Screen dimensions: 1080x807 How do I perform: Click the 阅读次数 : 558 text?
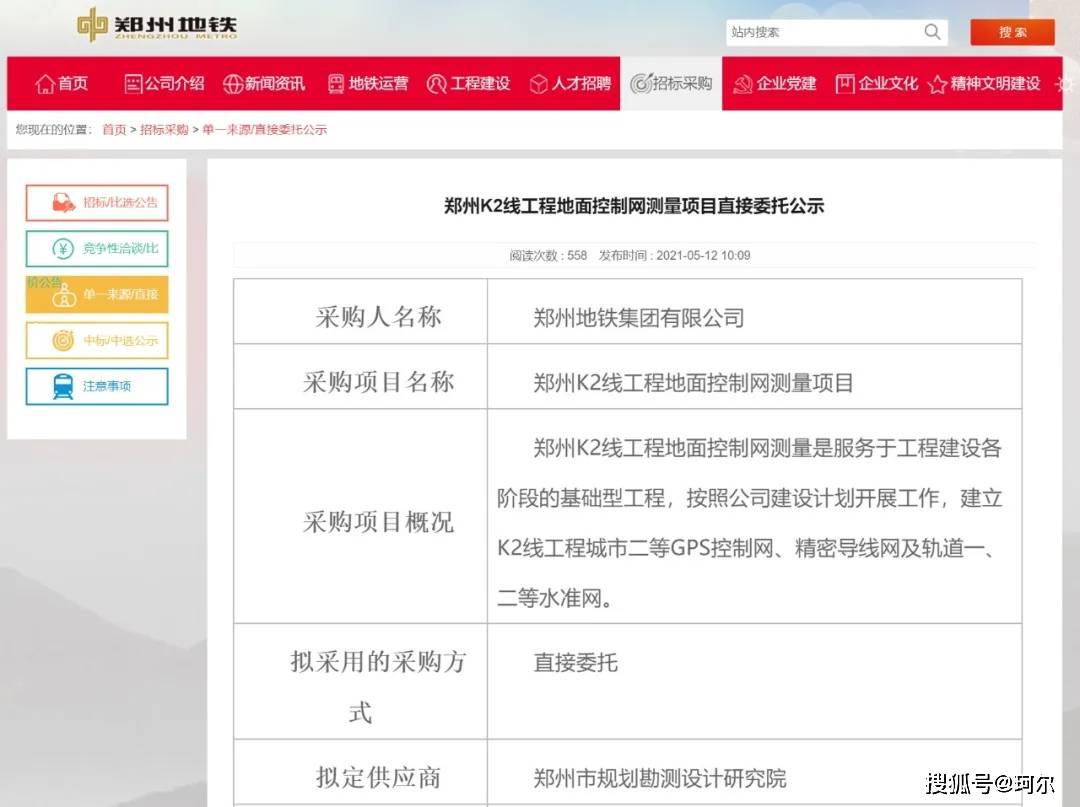point(548,255)
